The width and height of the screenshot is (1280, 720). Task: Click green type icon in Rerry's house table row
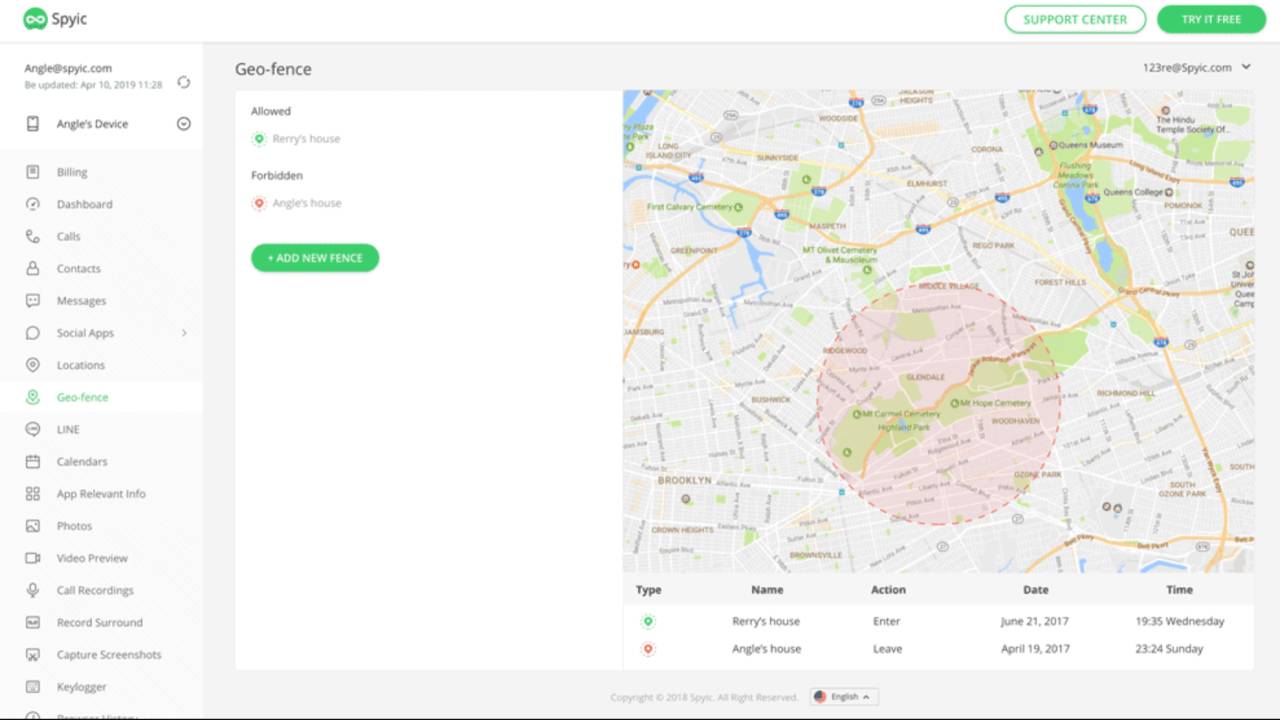[x=648, y=621]
